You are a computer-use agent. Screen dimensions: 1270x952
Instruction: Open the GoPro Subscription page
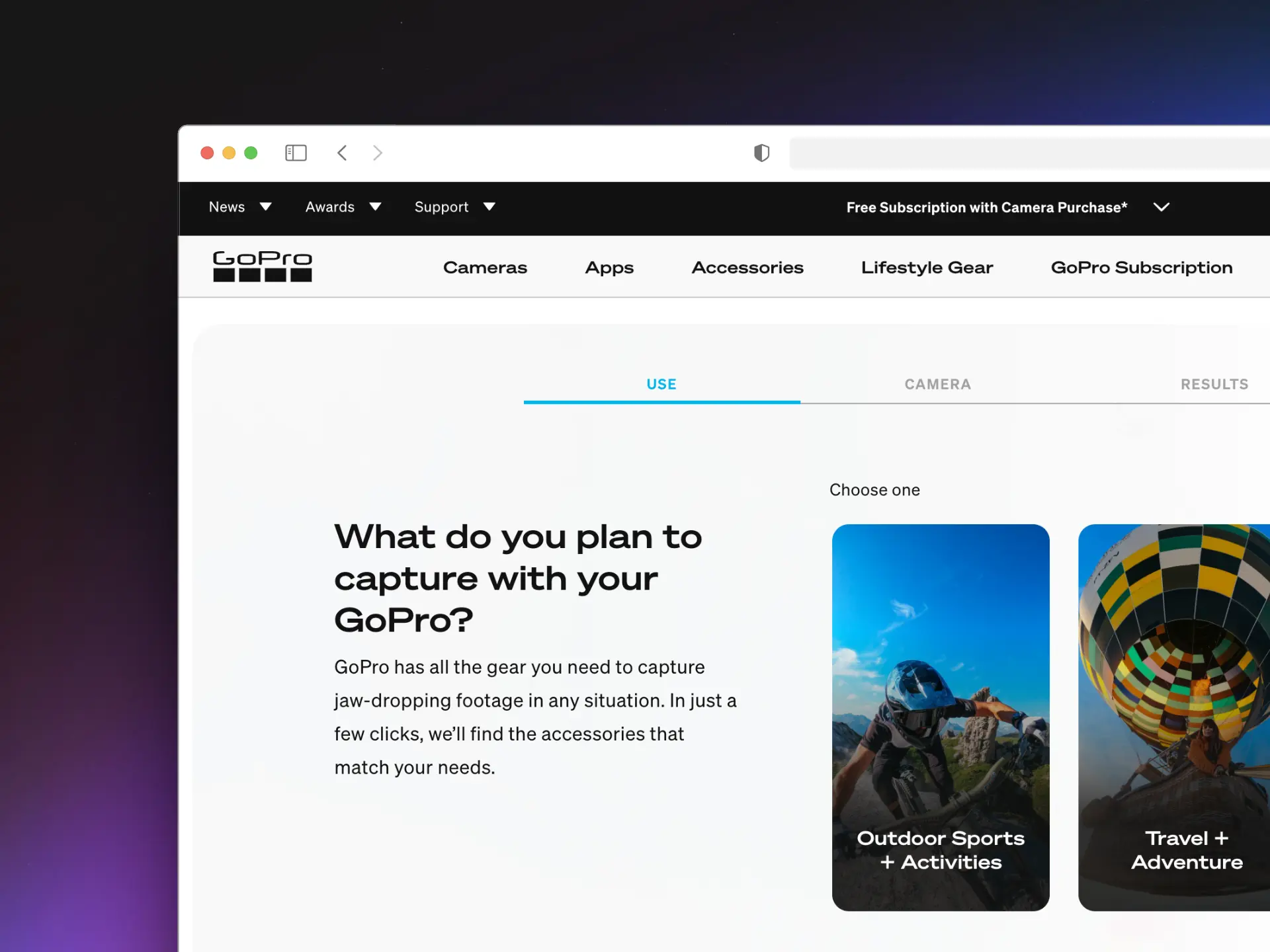[1141, 267]
